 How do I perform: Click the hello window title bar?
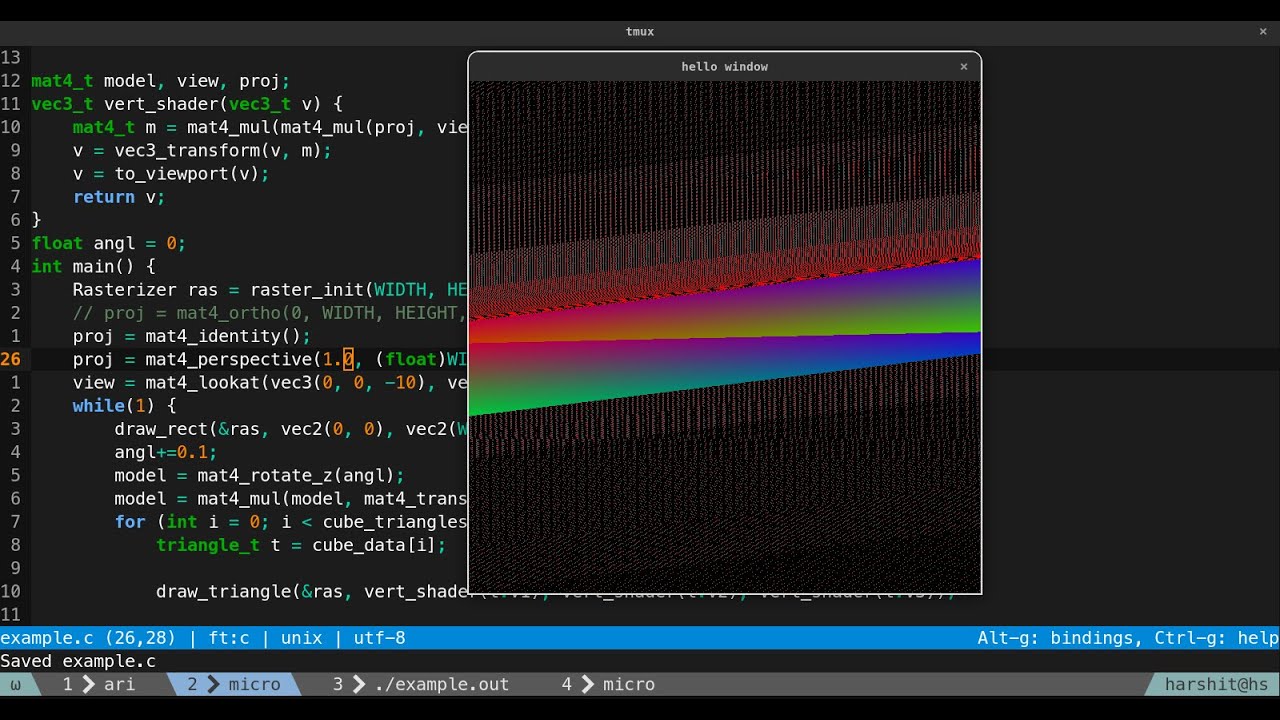point(724,67)
